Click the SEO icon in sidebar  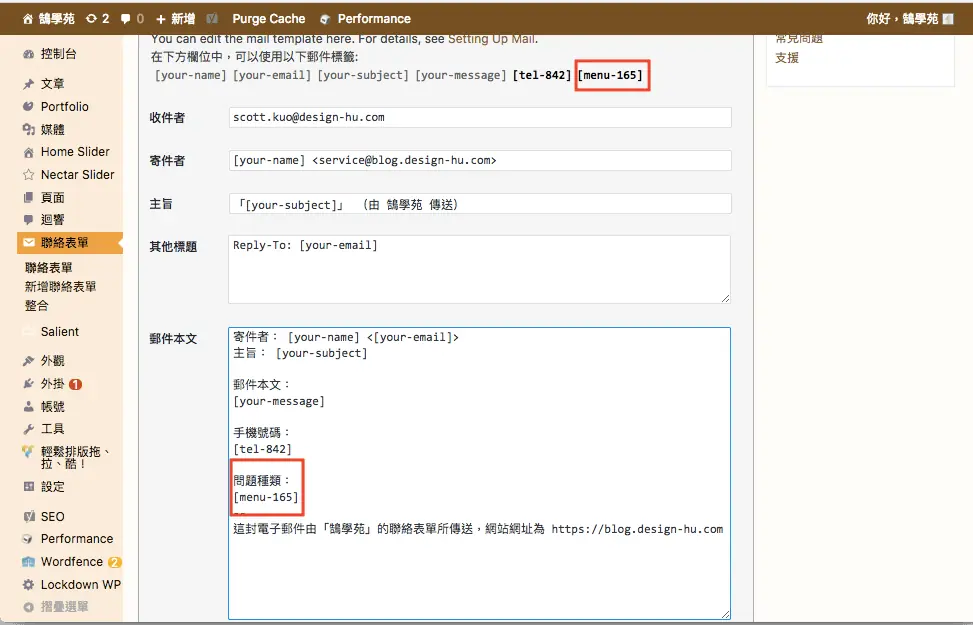tap(29, 516)
